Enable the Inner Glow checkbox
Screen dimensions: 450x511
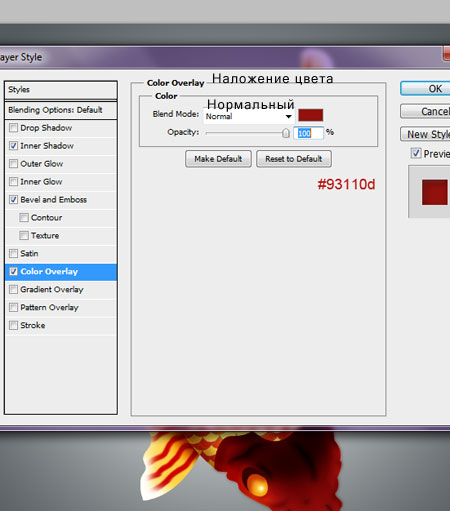click(x=13, y=182)
